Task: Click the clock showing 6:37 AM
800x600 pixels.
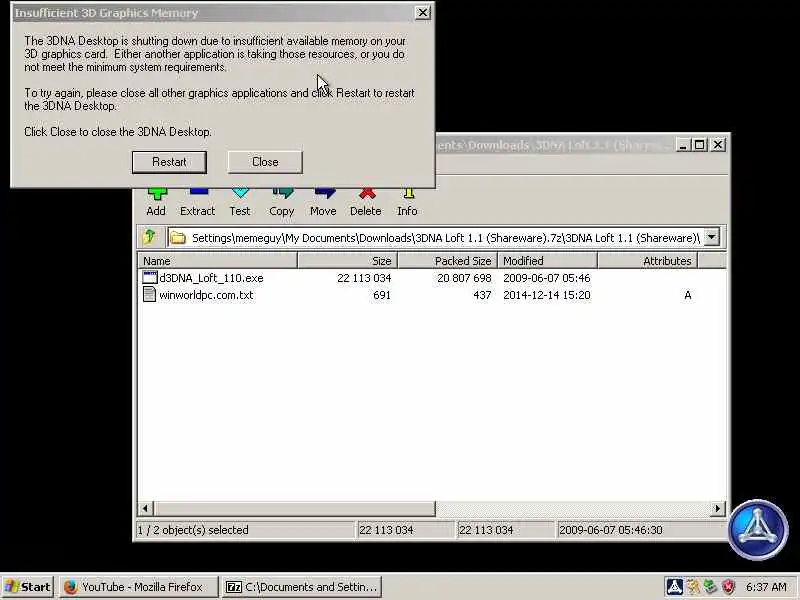Action: [766, 587]
